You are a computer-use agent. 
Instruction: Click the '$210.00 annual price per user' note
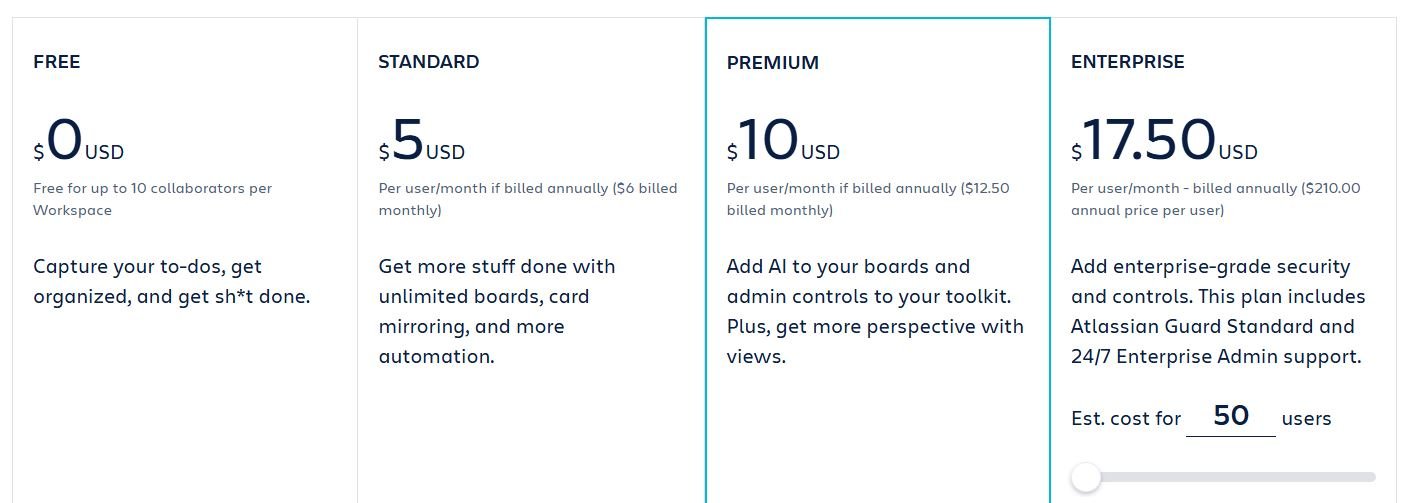tap(1216, 199)
